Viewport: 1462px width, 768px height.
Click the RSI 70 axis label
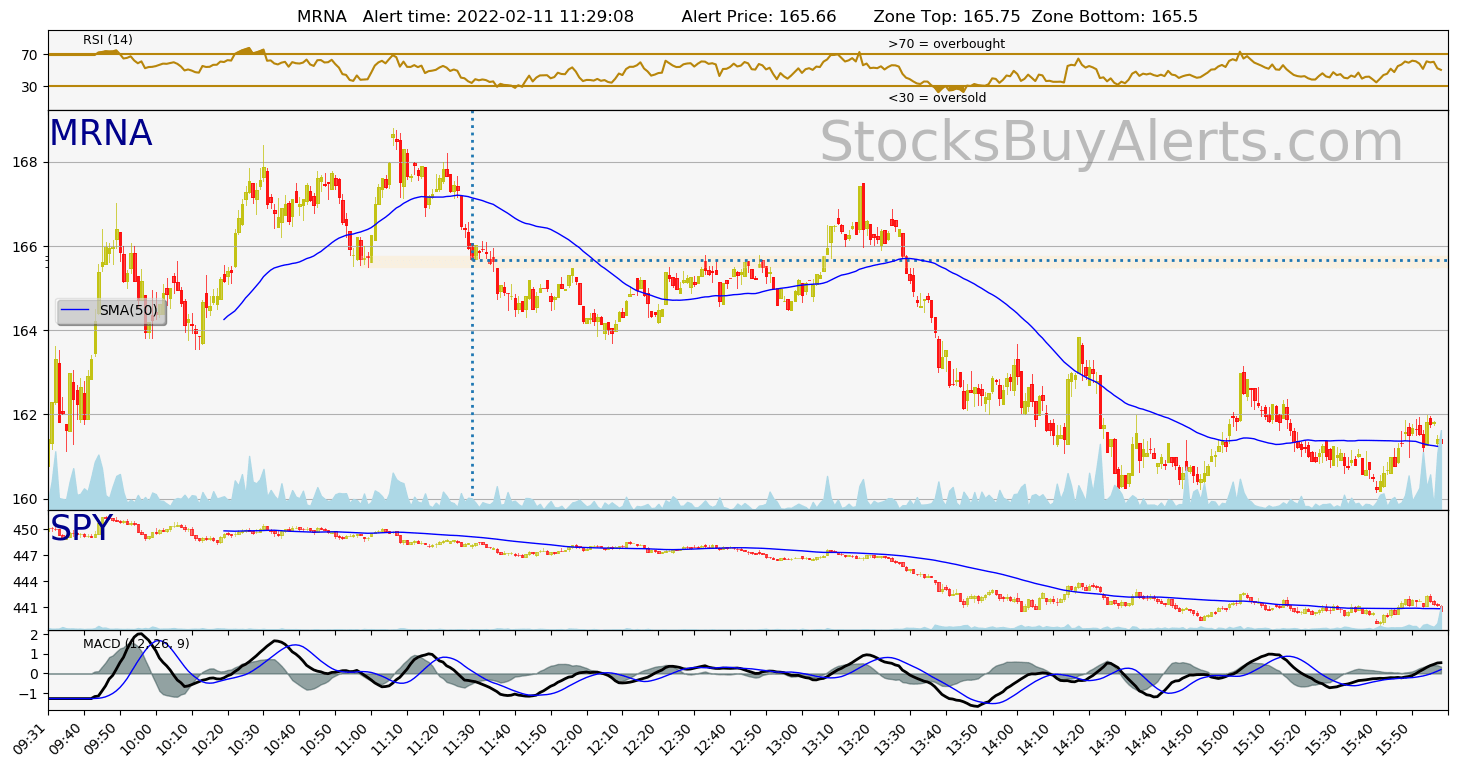[29, 55]
